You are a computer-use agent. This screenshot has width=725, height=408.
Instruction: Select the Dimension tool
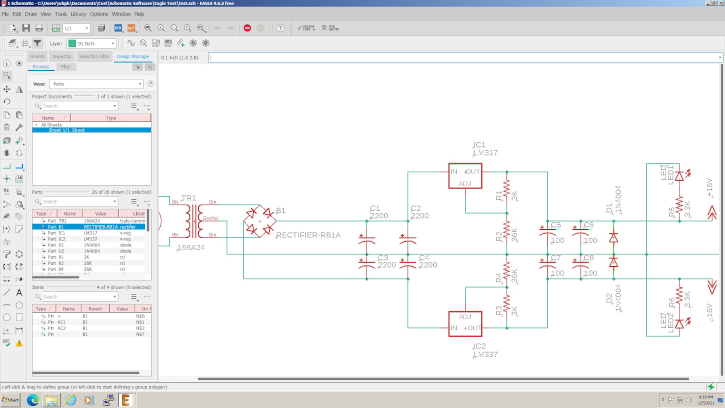pyautogui.click(x=19, y=330)
